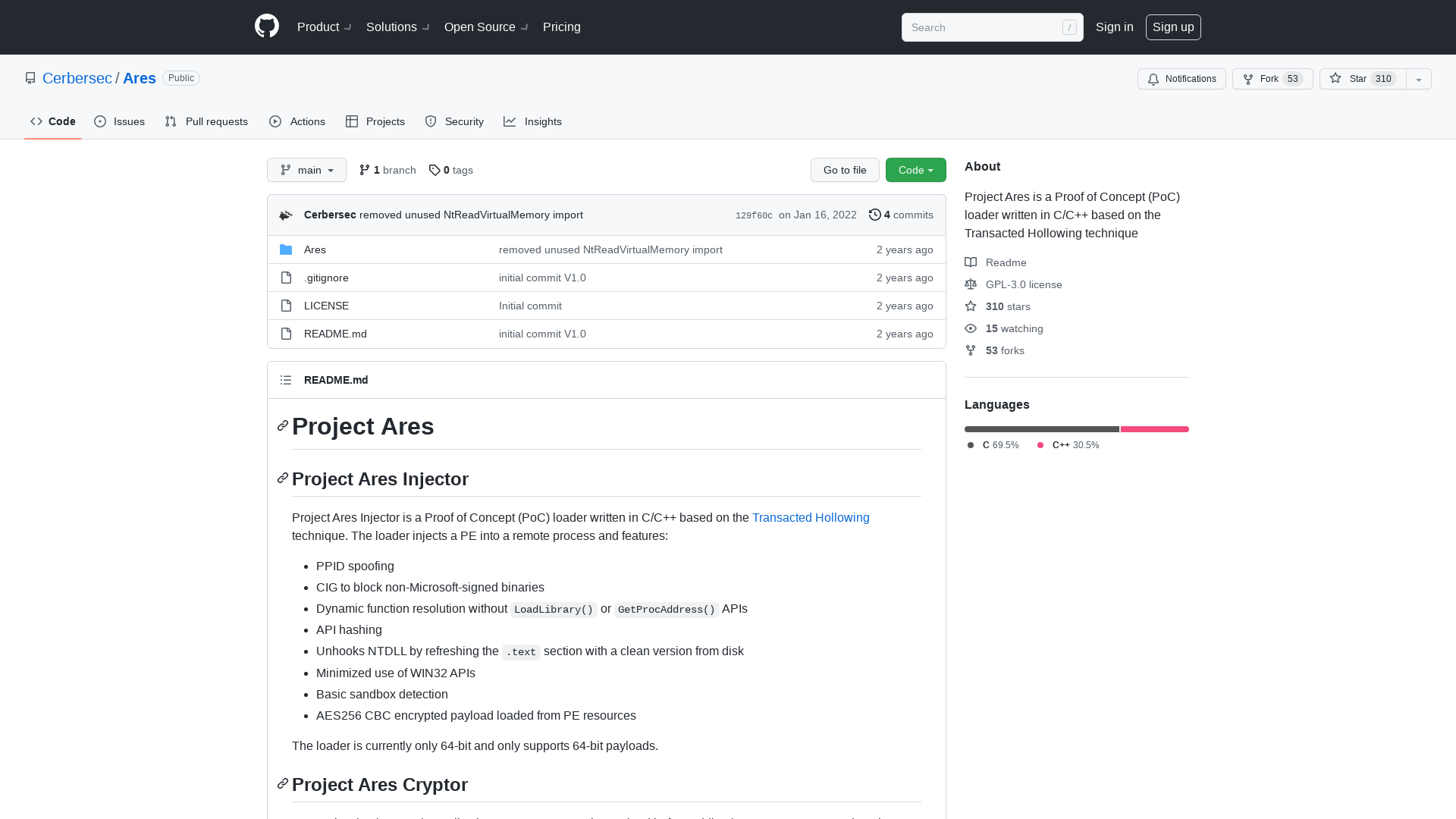
Task: Open the Ares folder
Action: pyautogui.click(x=315, y=249)
